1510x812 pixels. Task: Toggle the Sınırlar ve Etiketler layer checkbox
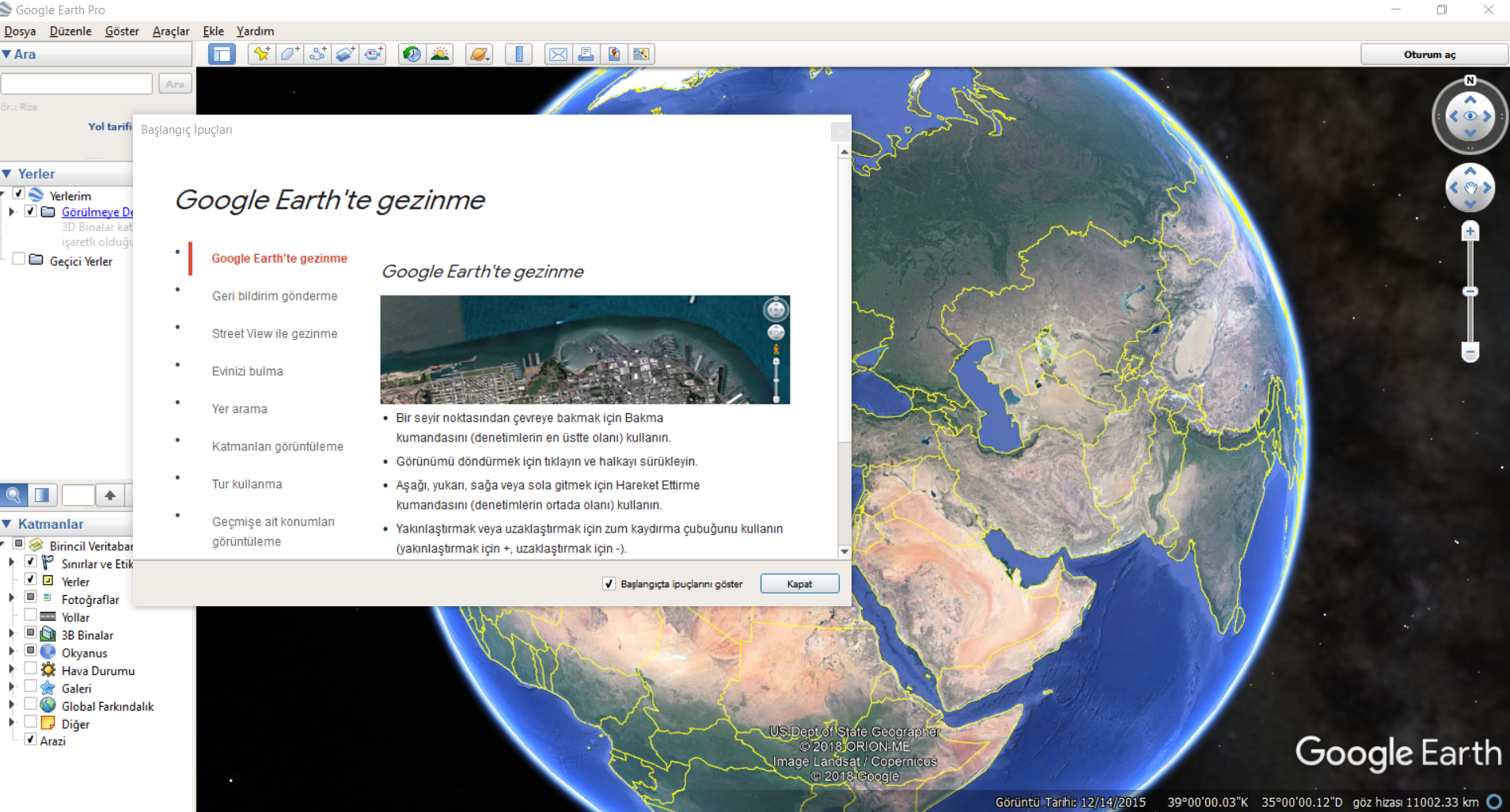pyautogui.click(x=31, y=561)
